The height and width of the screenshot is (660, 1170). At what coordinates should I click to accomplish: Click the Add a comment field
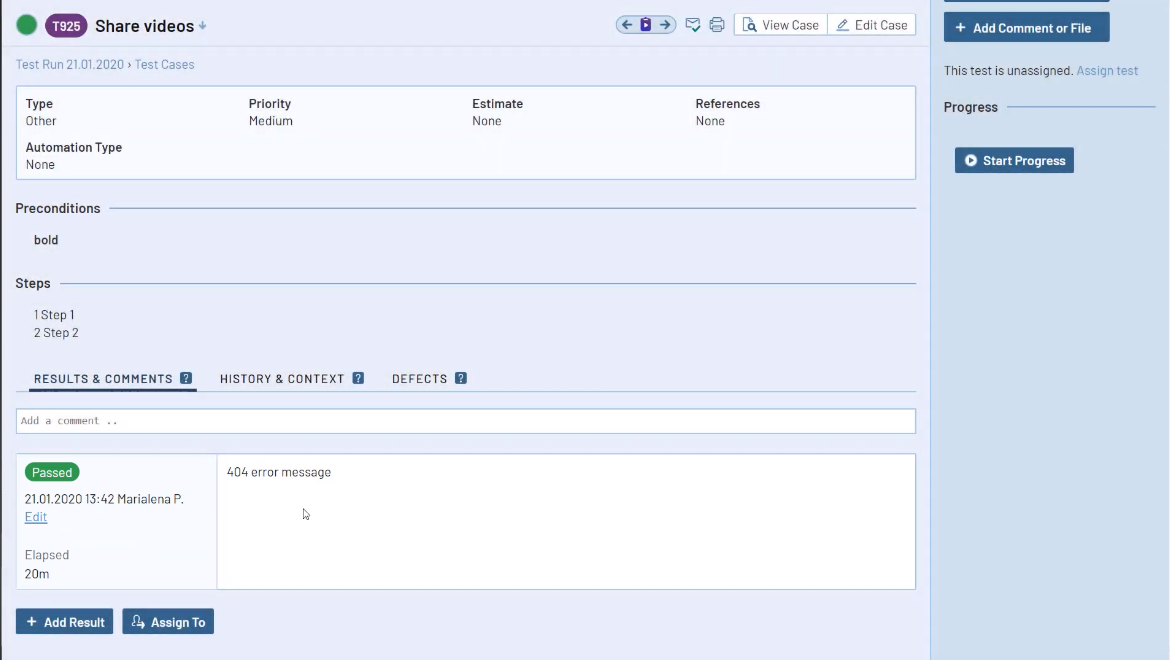click(x=465, y=421)
